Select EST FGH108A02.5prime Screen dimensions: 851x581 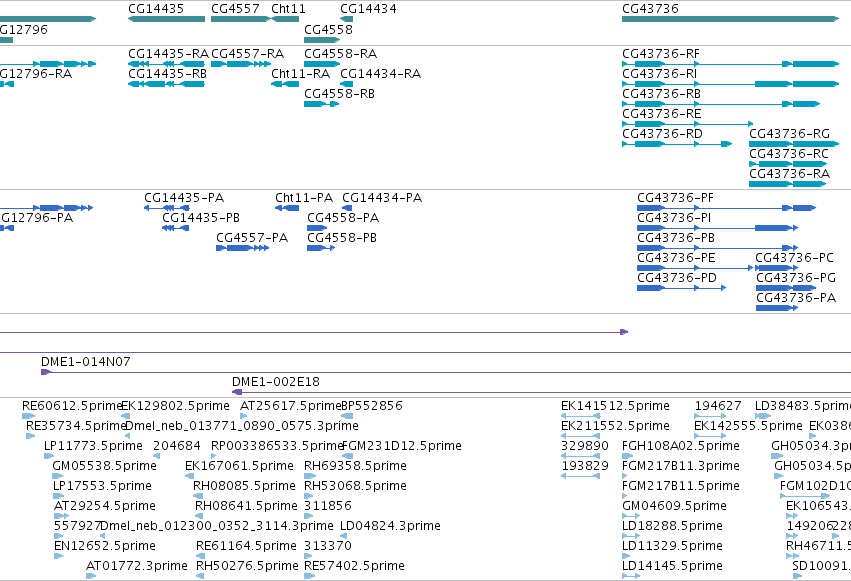[x=681, y=446]
